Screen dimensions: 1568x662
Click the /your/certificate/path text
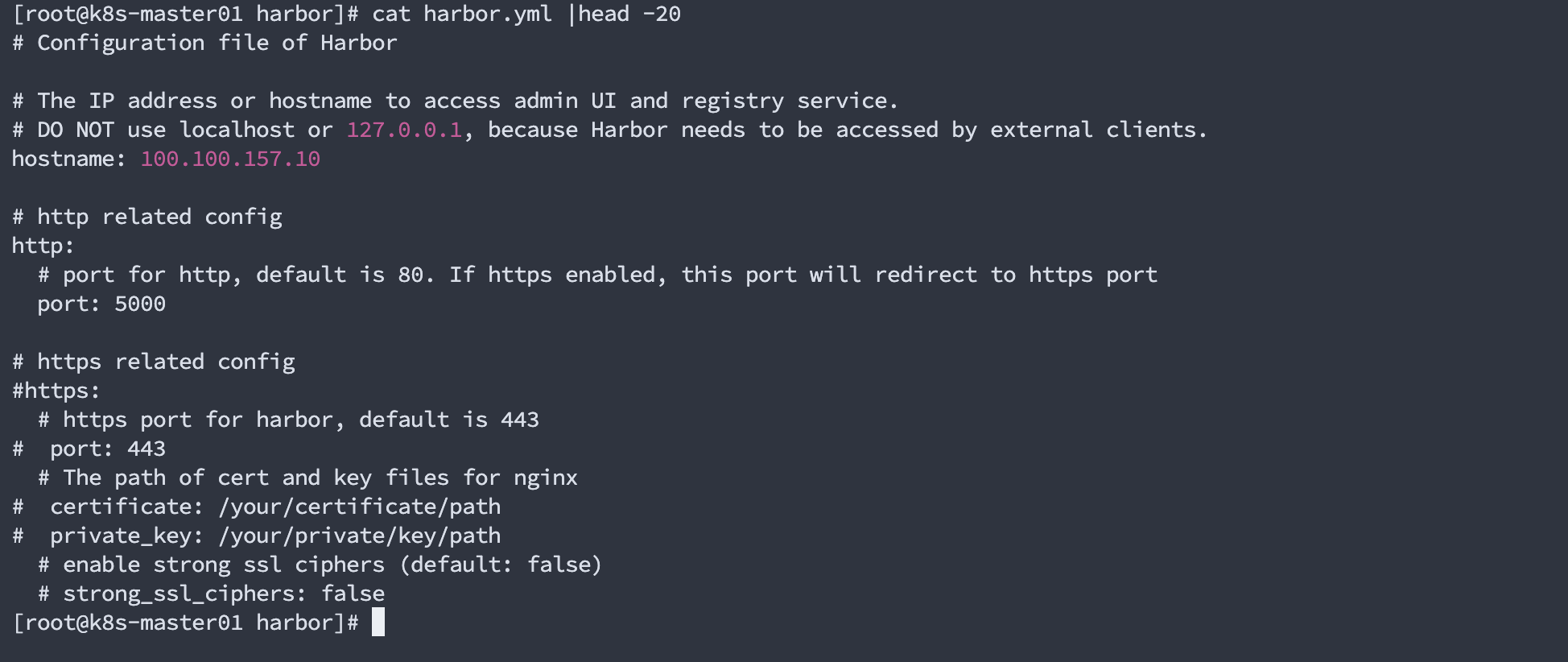(x=360, y=507)
